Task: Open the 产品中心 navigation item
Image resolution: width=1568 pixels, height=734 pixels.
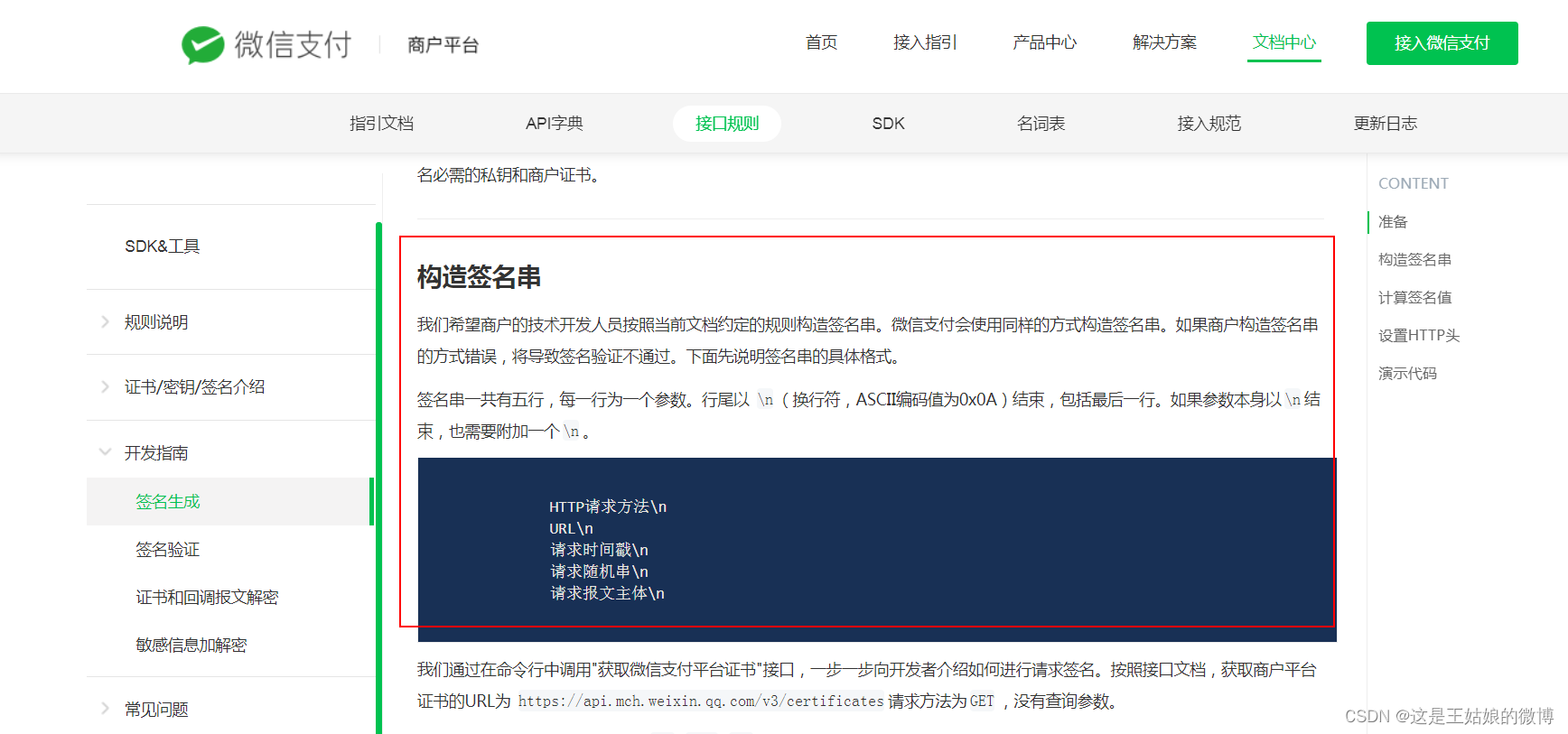Action: (x=1044, y=42)
